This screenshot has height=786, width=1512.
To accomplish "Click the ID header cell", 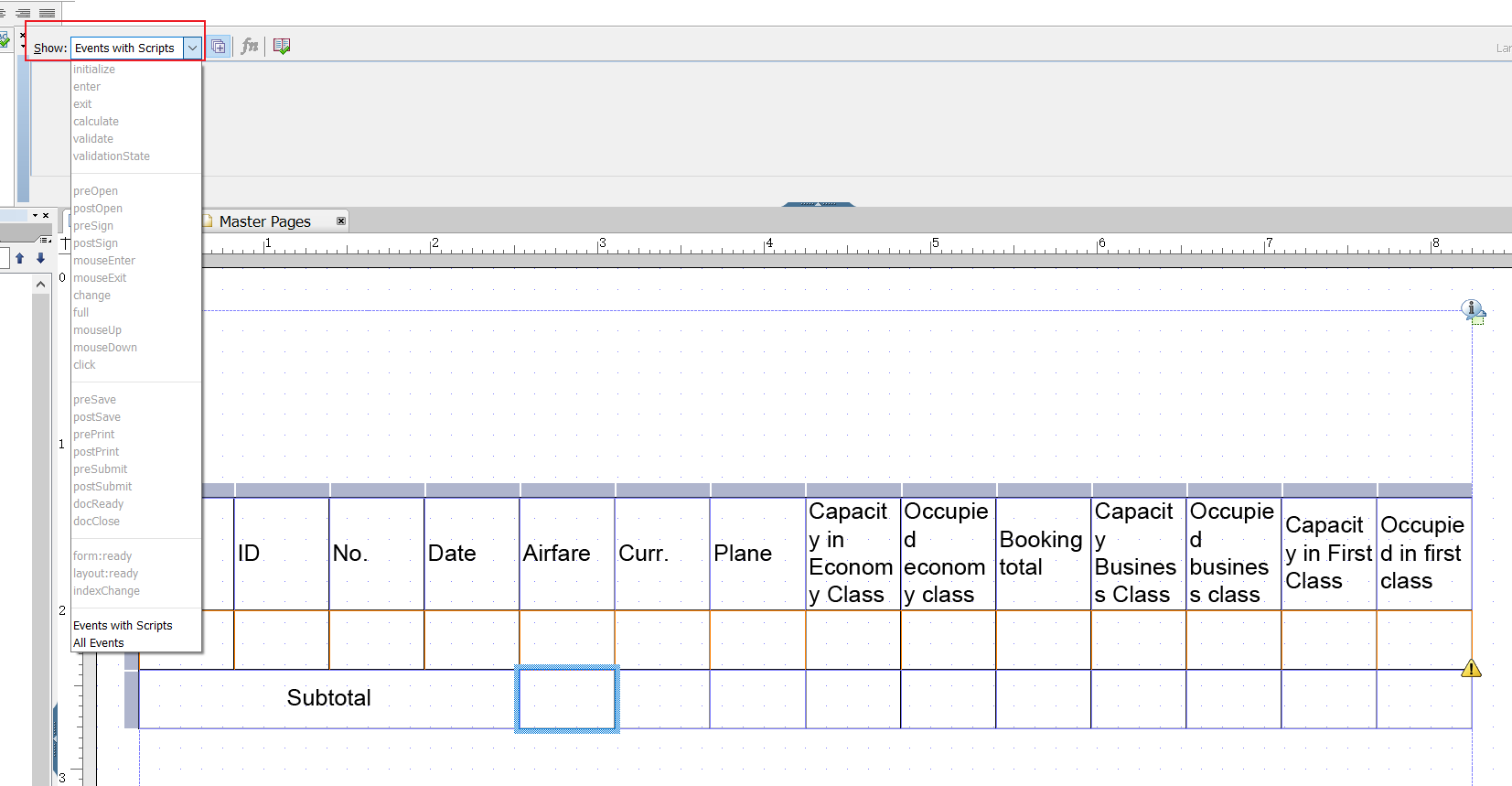I will click(282, 554).
